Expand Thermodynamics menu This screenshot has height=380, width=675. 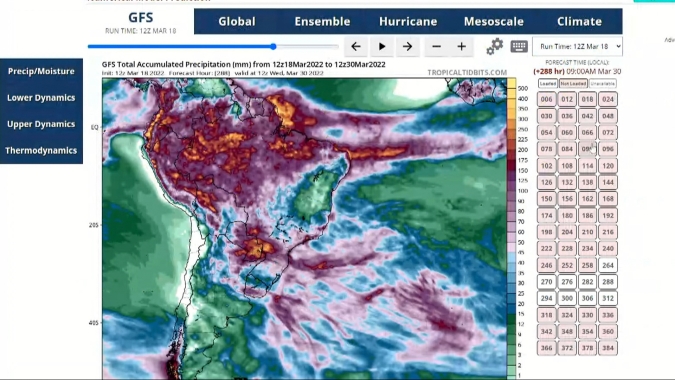(41, 151)
